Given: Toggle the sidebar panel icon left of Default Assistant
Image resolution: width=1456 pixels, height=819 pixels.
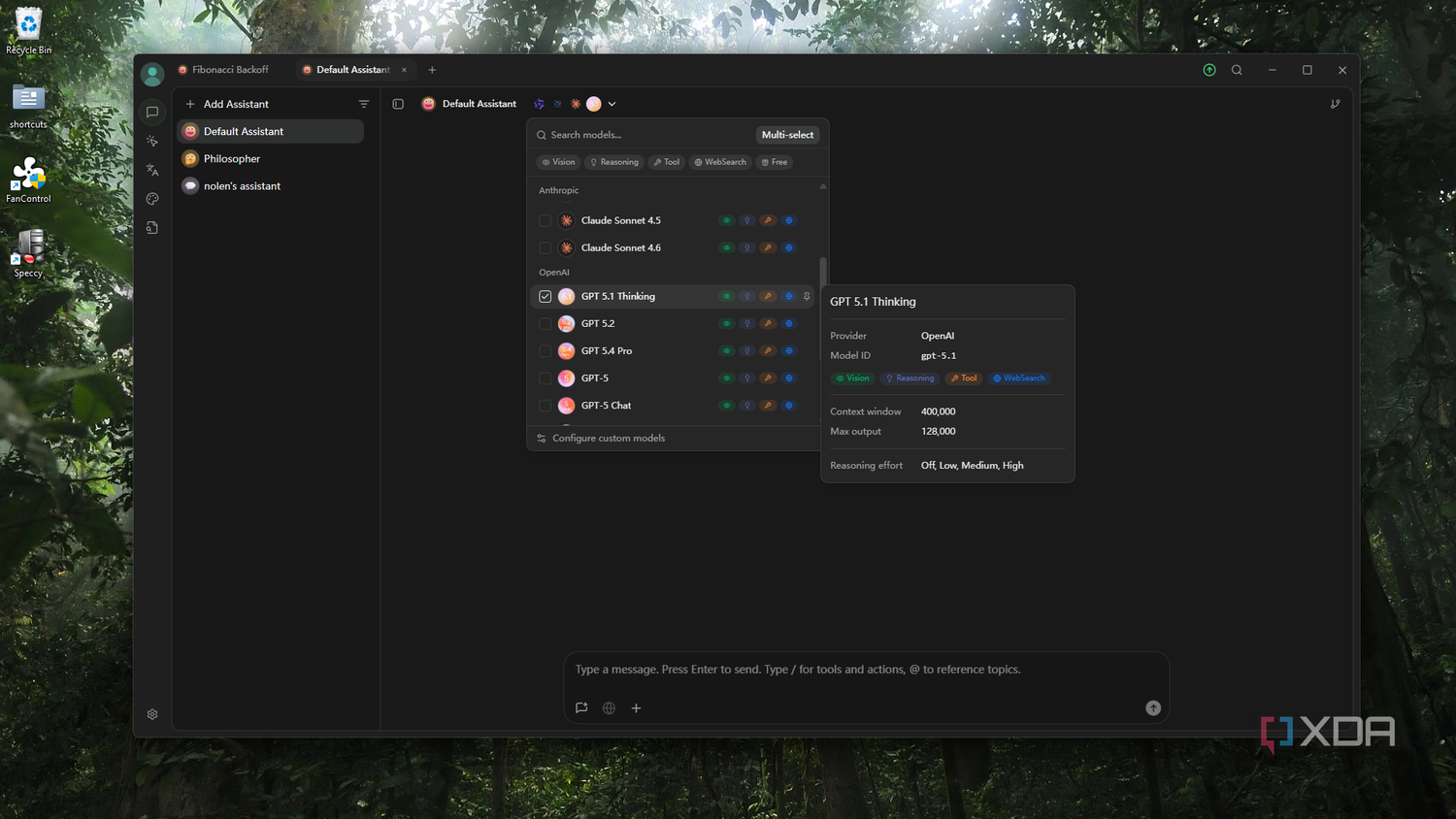Looking at the screenshot, I should (x=398, y=104).
